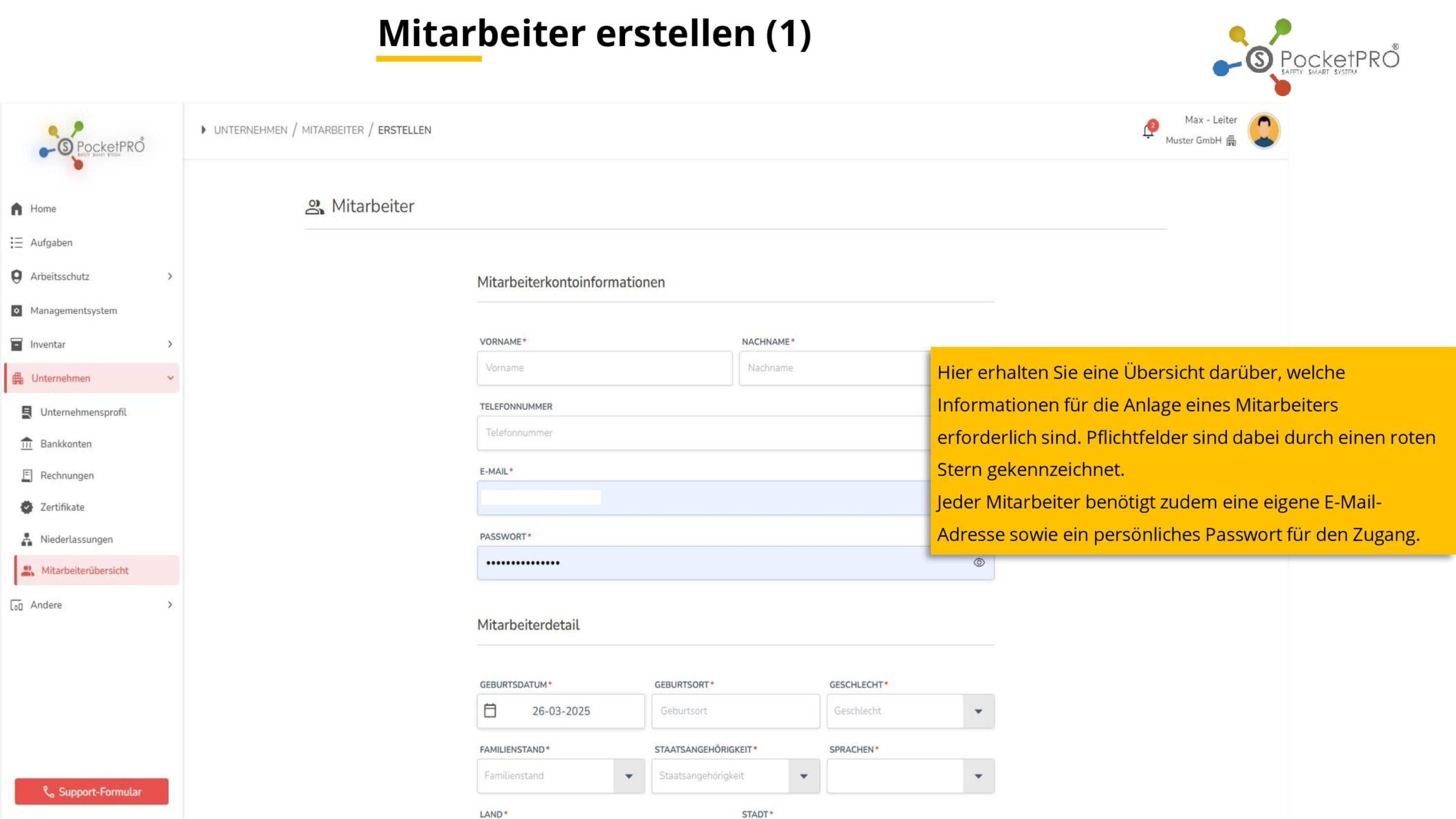Open the Familienstand dropdown arrow
The image size is (1456, 819).
pos(628,776)
